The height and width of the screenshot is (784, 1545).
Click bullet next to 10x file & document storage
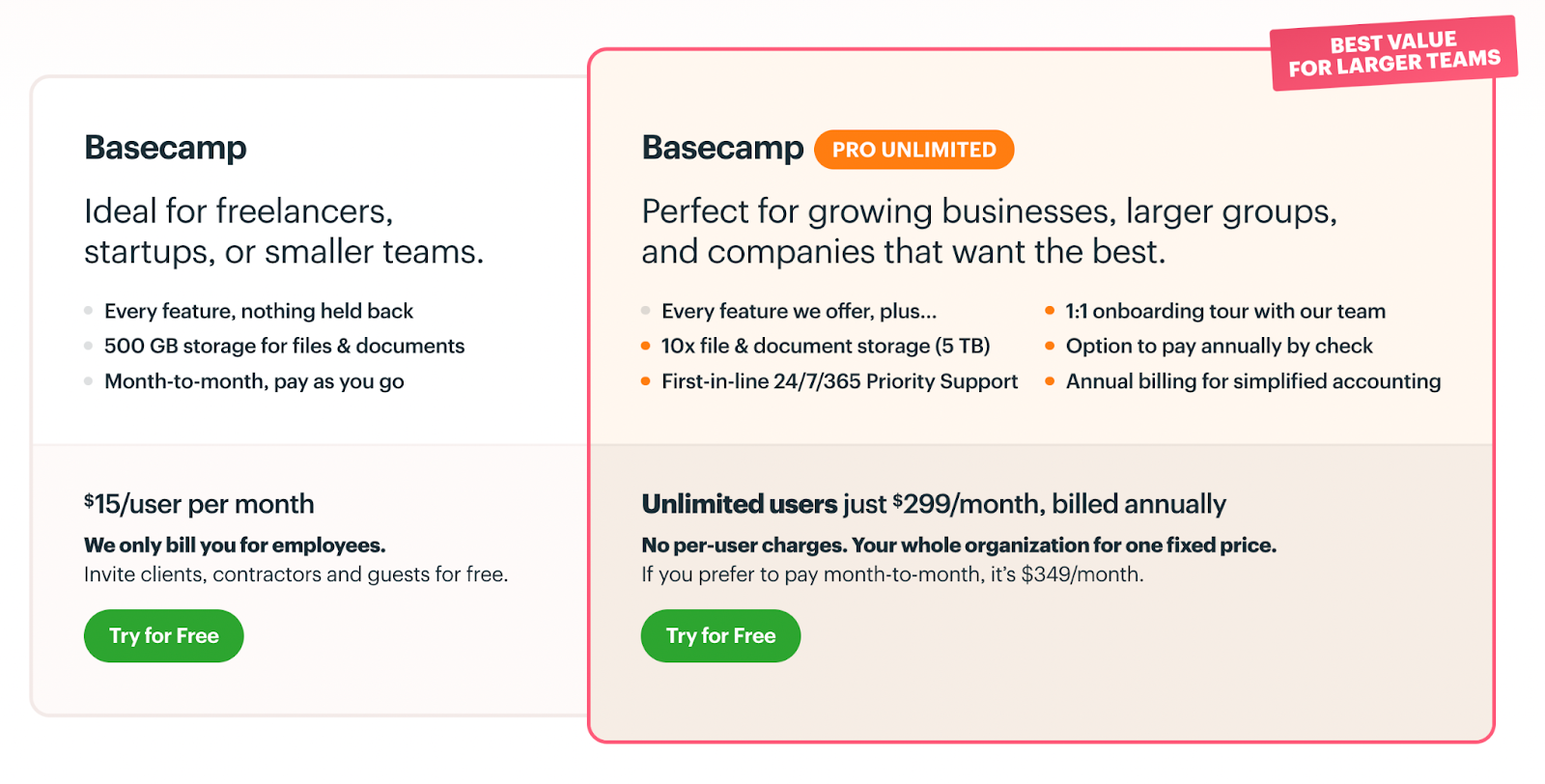pyautogui.click(x=645, y=346)
